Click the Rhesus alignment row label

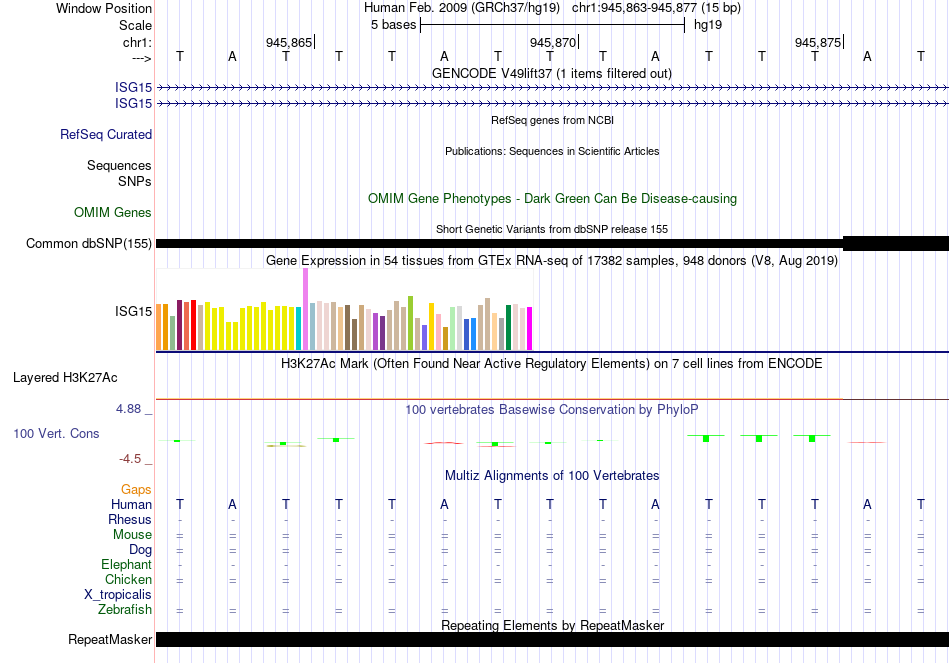pos(130,519)
